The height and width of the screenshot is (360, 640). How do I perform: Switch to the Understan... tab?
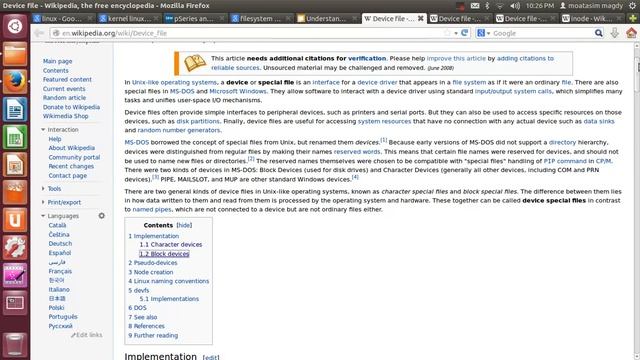click(327, 18)
